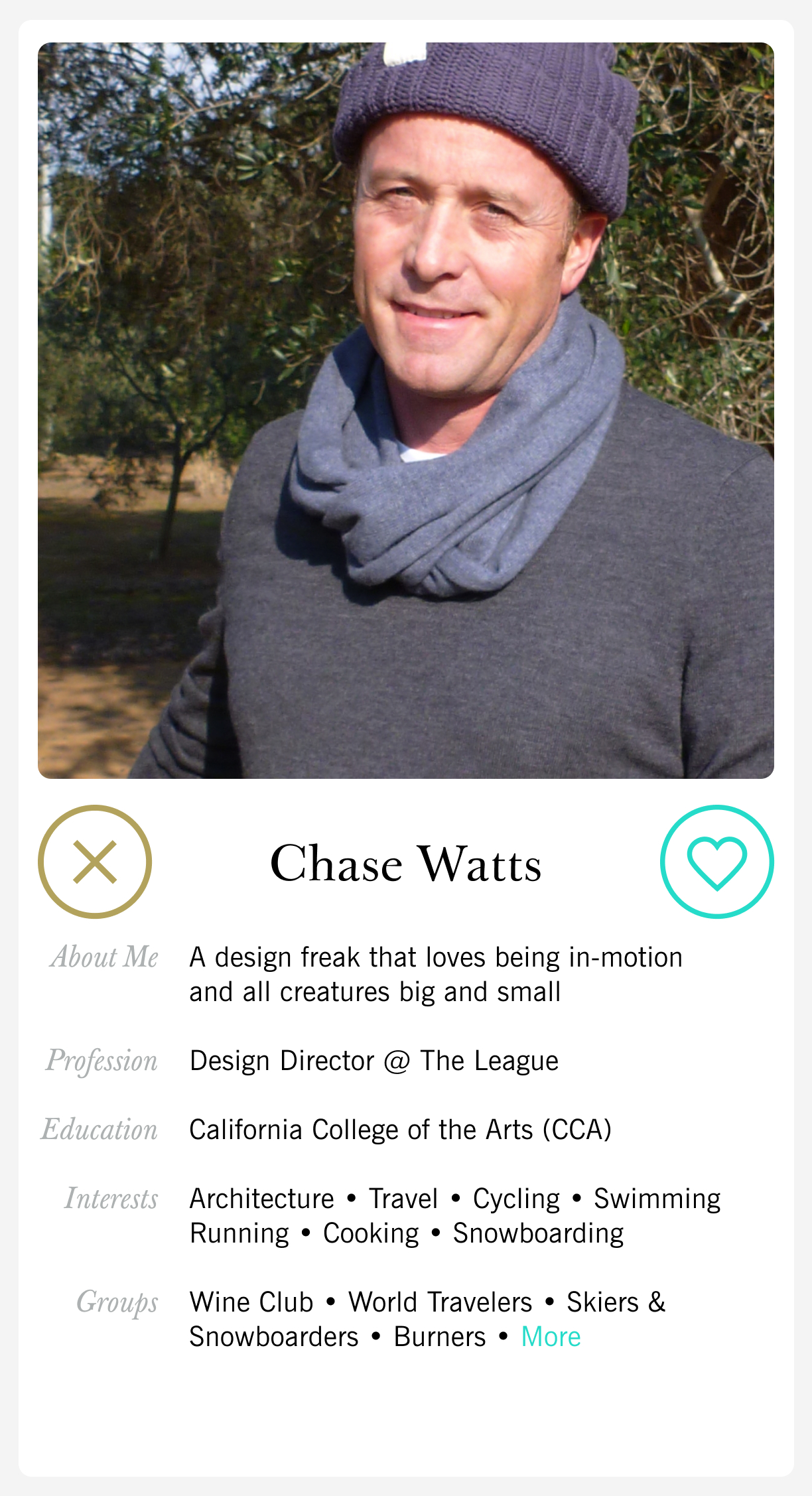This screenshot has height=1496, width=812.
Task: Click the Interests section label
Action: (111, 1199)
